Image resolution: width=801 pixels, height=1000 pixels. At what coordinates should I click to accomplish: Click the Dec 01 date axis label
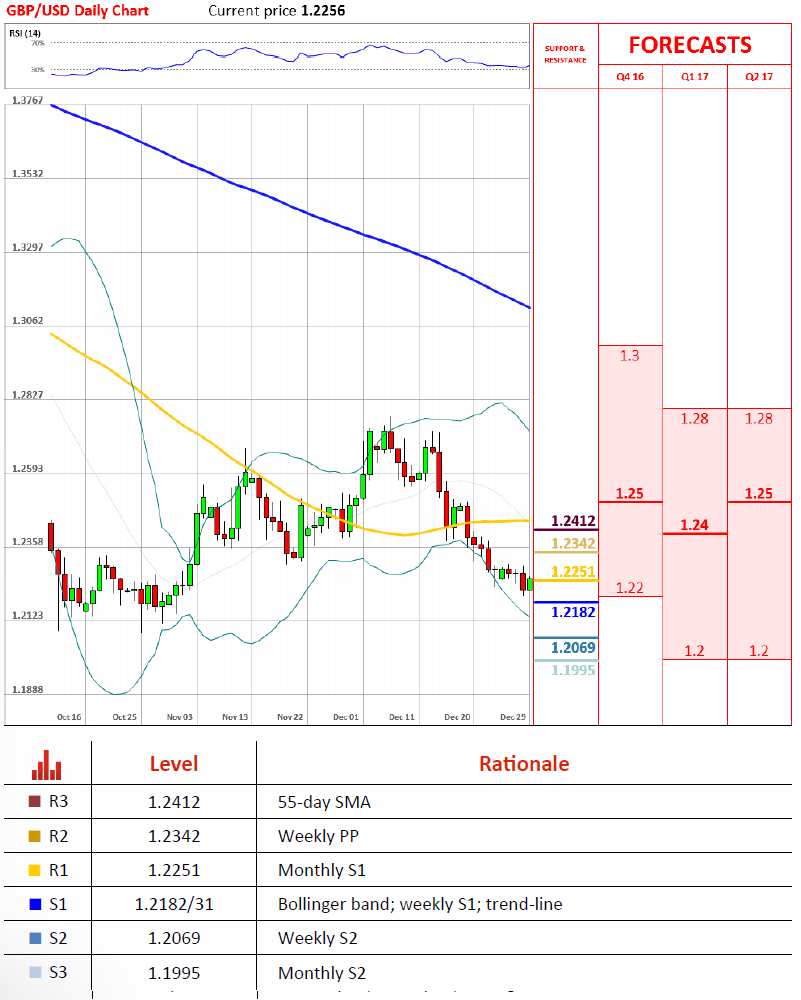(346, 717)
